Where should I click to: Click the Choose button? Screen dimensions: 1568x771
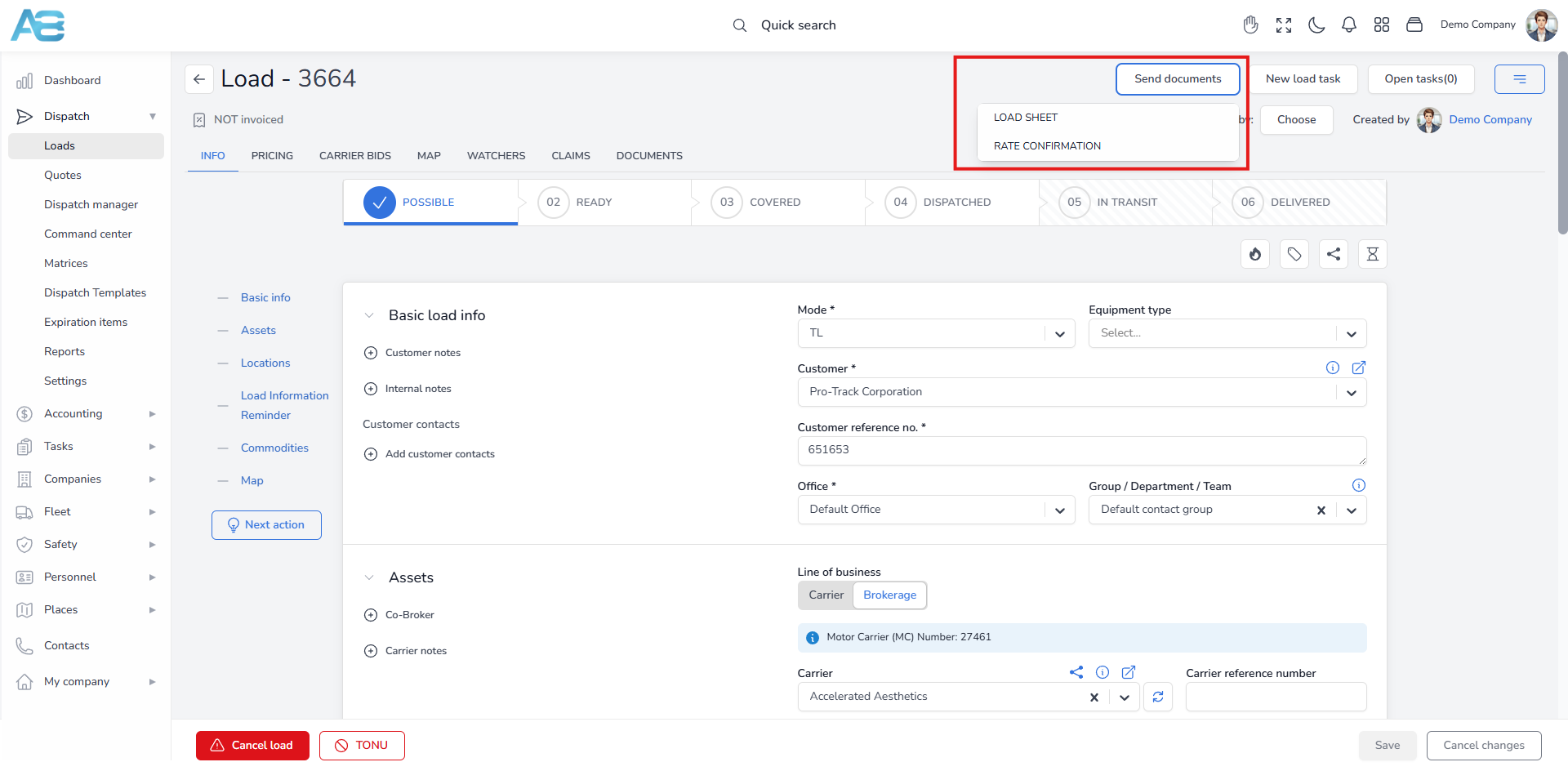pyautogui.click(x=1297, y=120)
